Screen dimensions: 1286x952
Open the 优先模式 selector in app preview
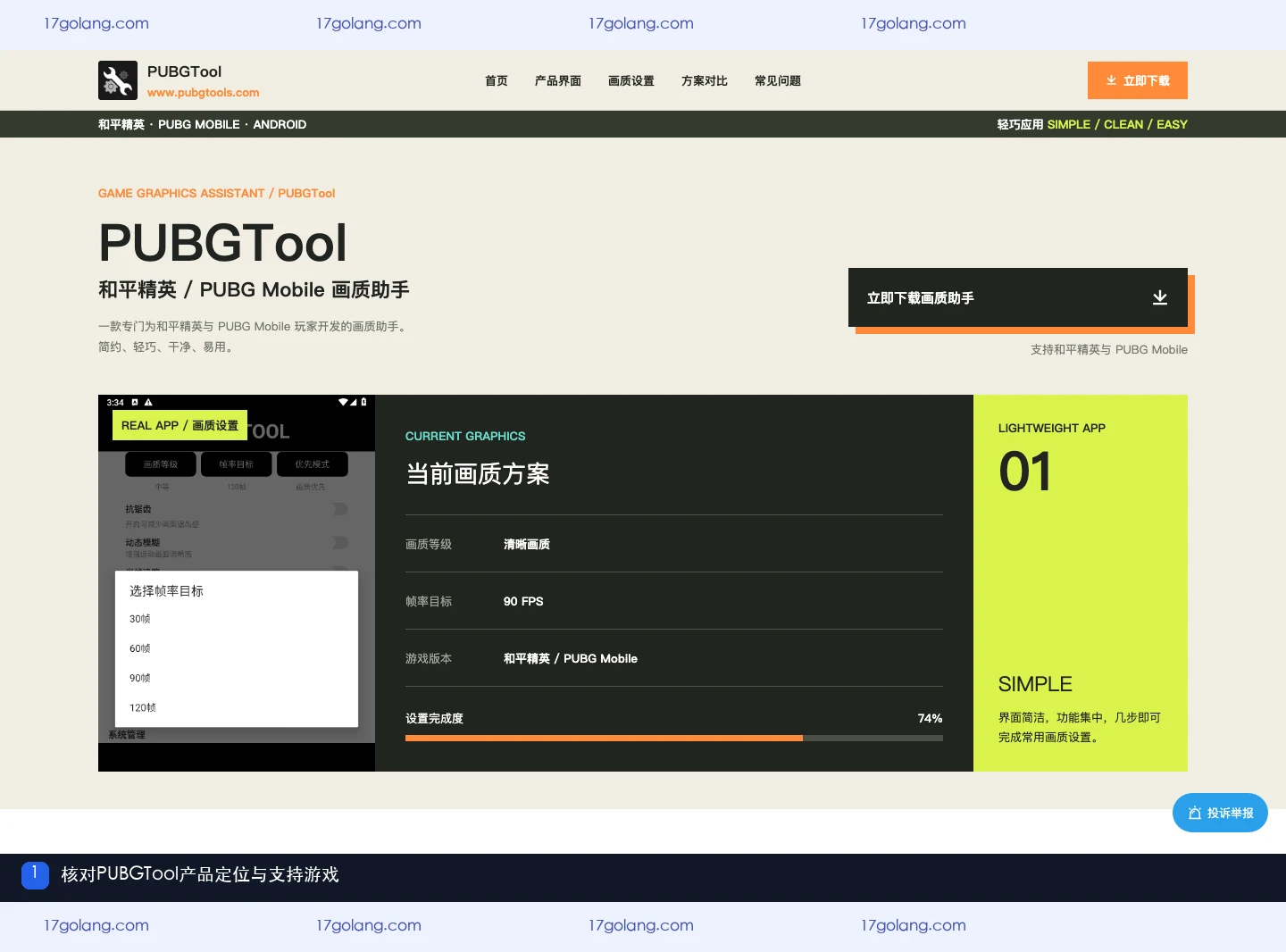[x=313, y=464]
